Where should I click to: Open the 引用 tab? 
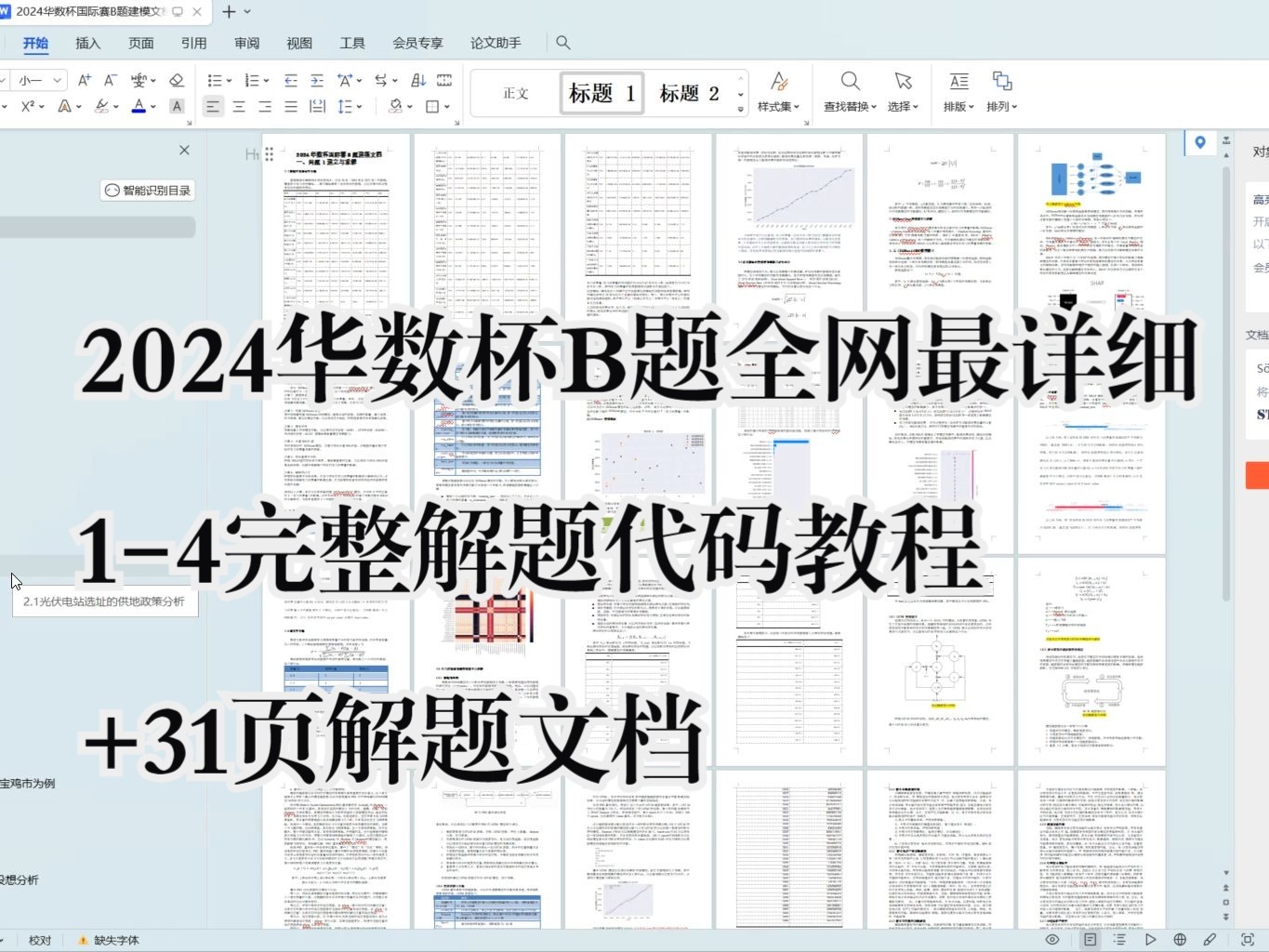click(x=193, y=43)
